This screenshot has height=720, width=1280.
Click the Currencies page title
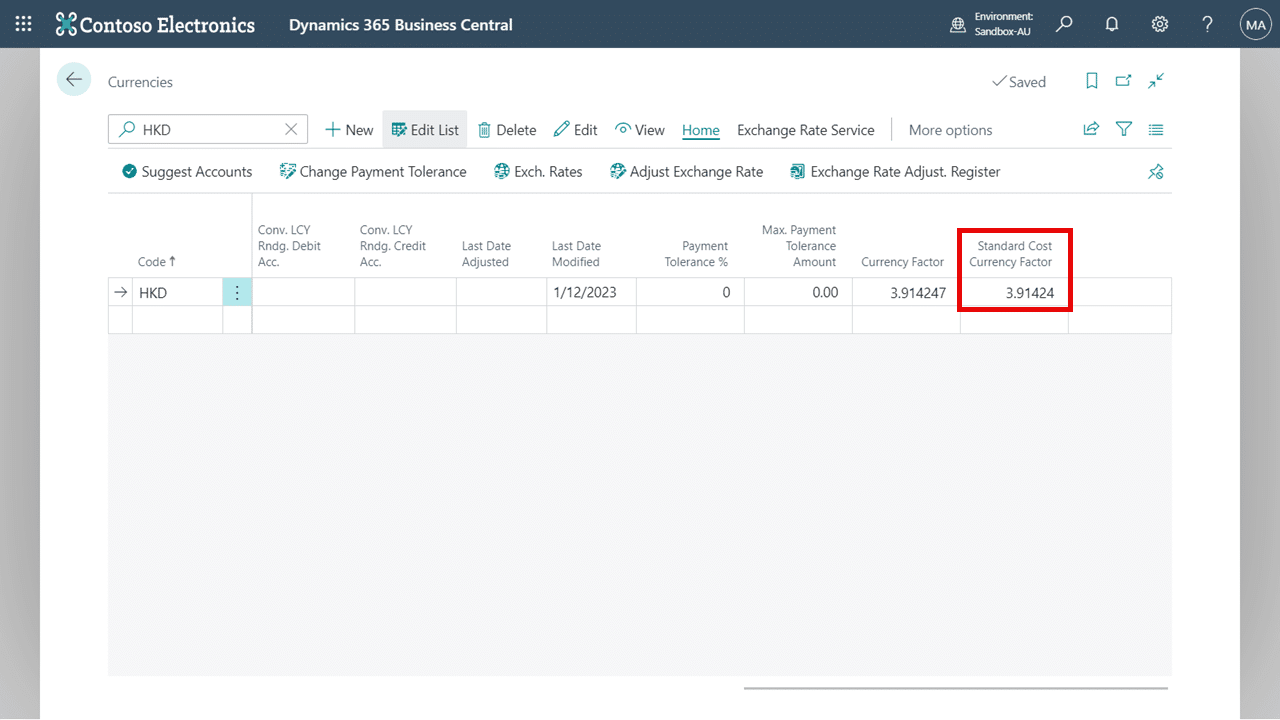140,82
